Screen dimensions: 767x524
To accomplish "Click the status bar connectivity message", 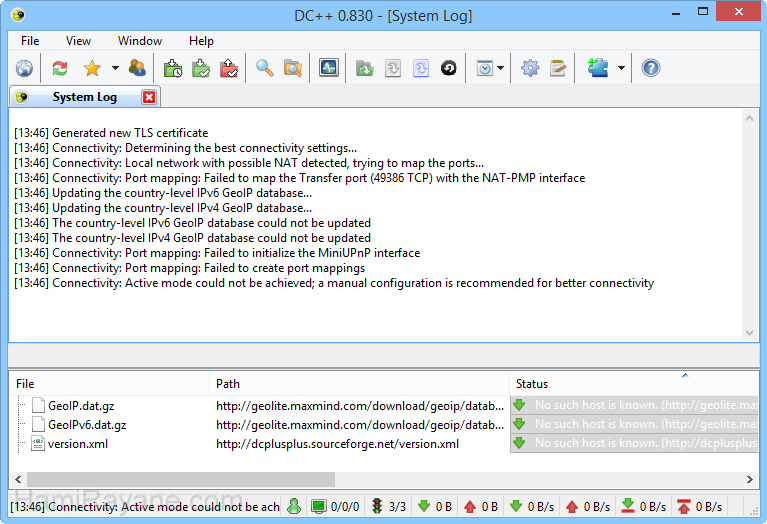I will [x=145, y=506].
